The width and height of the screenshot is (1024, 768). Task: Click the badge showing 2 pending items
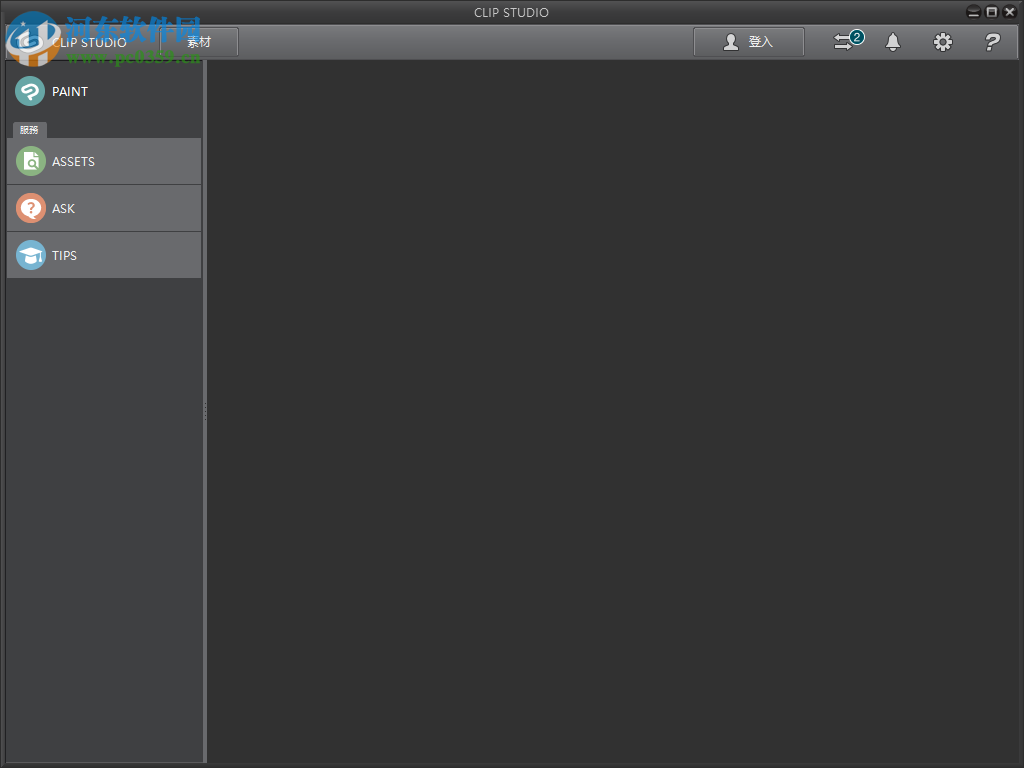coord(855,35)
